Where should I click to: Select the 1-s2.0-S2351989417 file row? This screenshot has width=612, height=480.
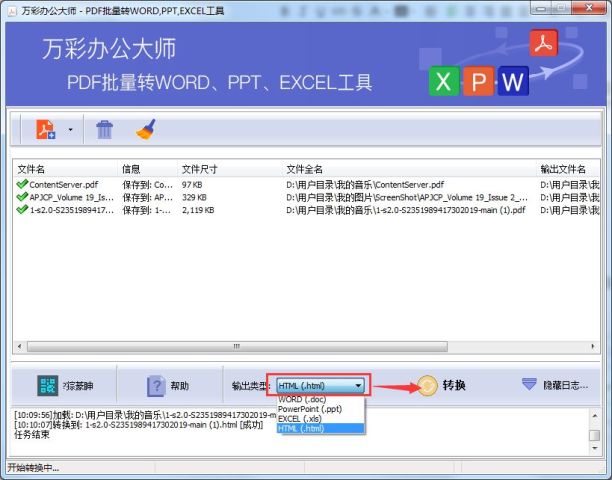click(306, 210)
